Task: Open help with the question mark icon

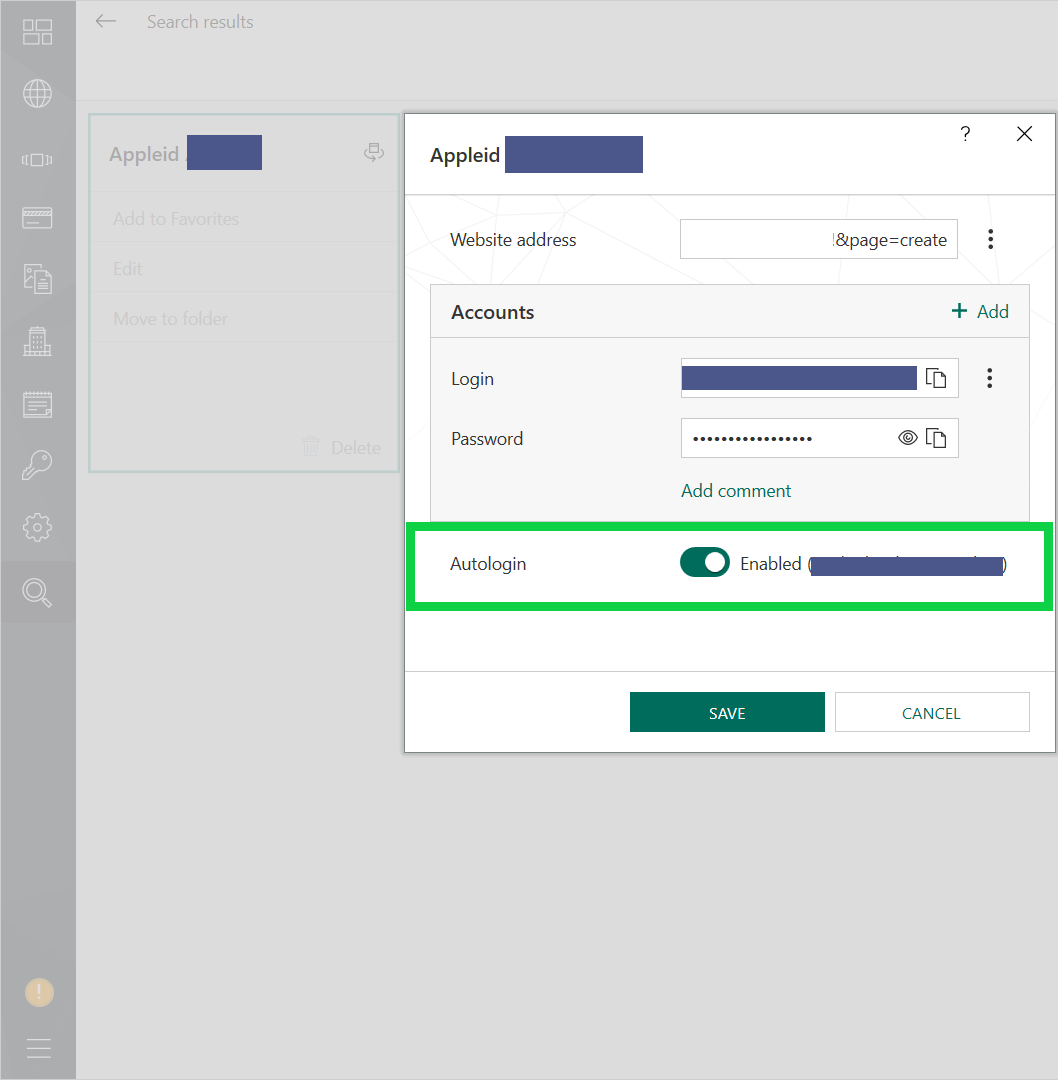Action: coord(966,134)
